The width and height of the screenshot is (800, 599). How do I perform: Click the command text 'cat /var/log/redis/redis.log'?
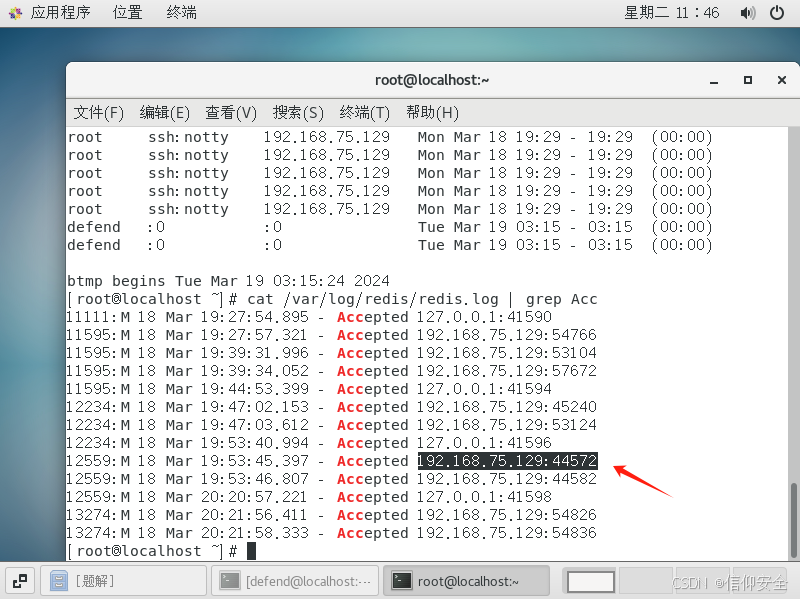coord(373,299)
